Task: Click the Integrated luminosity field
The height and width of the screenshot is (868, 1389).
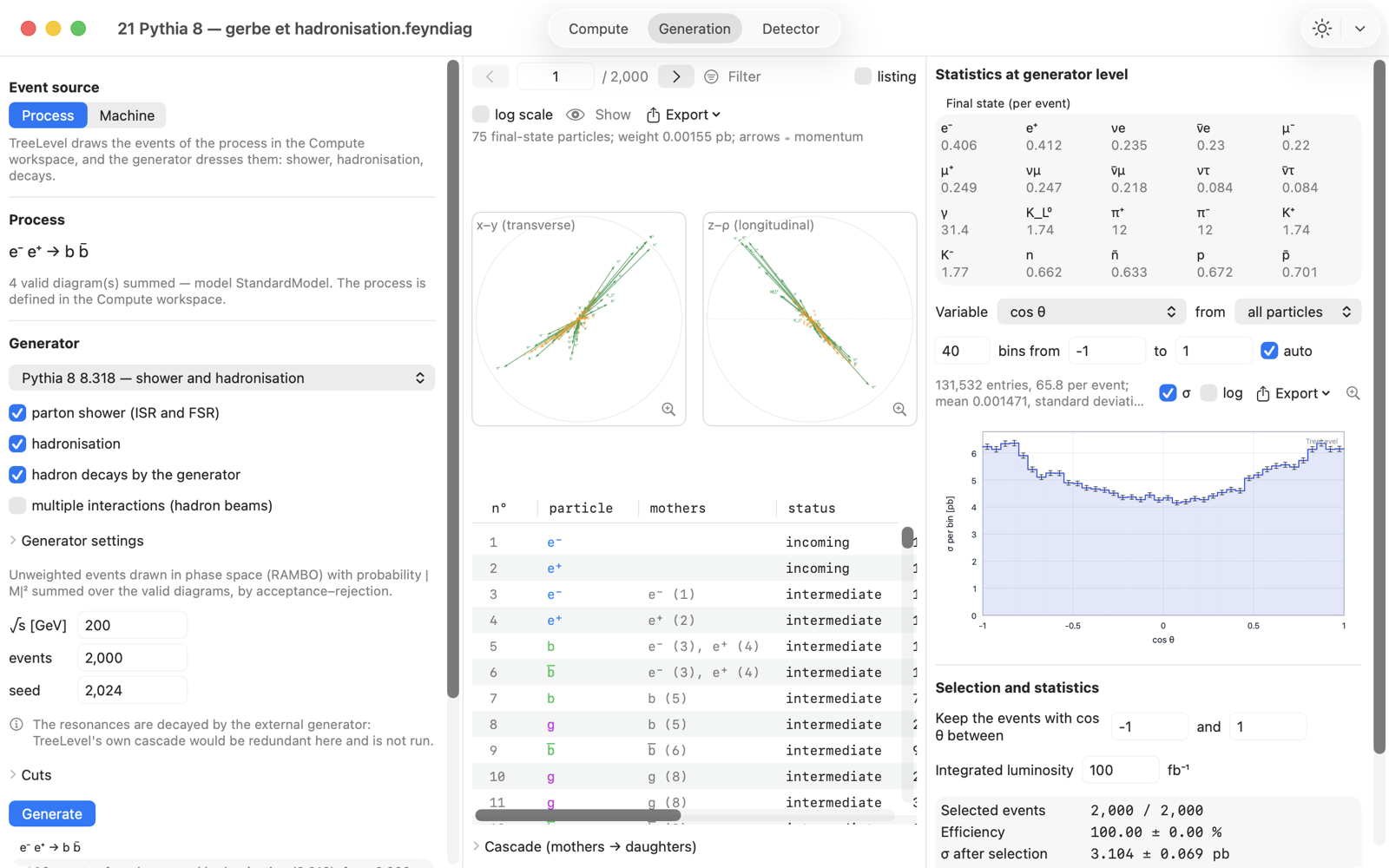Action: click(1120, 770)
